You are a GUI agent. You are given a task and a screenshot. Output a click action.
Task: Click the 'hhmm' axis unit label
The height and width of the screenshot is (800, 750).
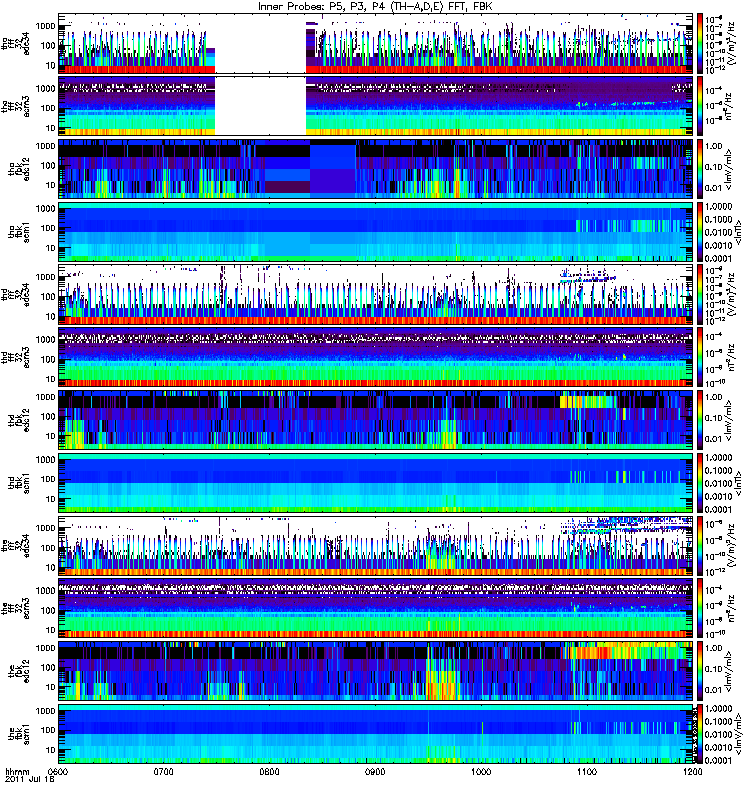(17, 771)
